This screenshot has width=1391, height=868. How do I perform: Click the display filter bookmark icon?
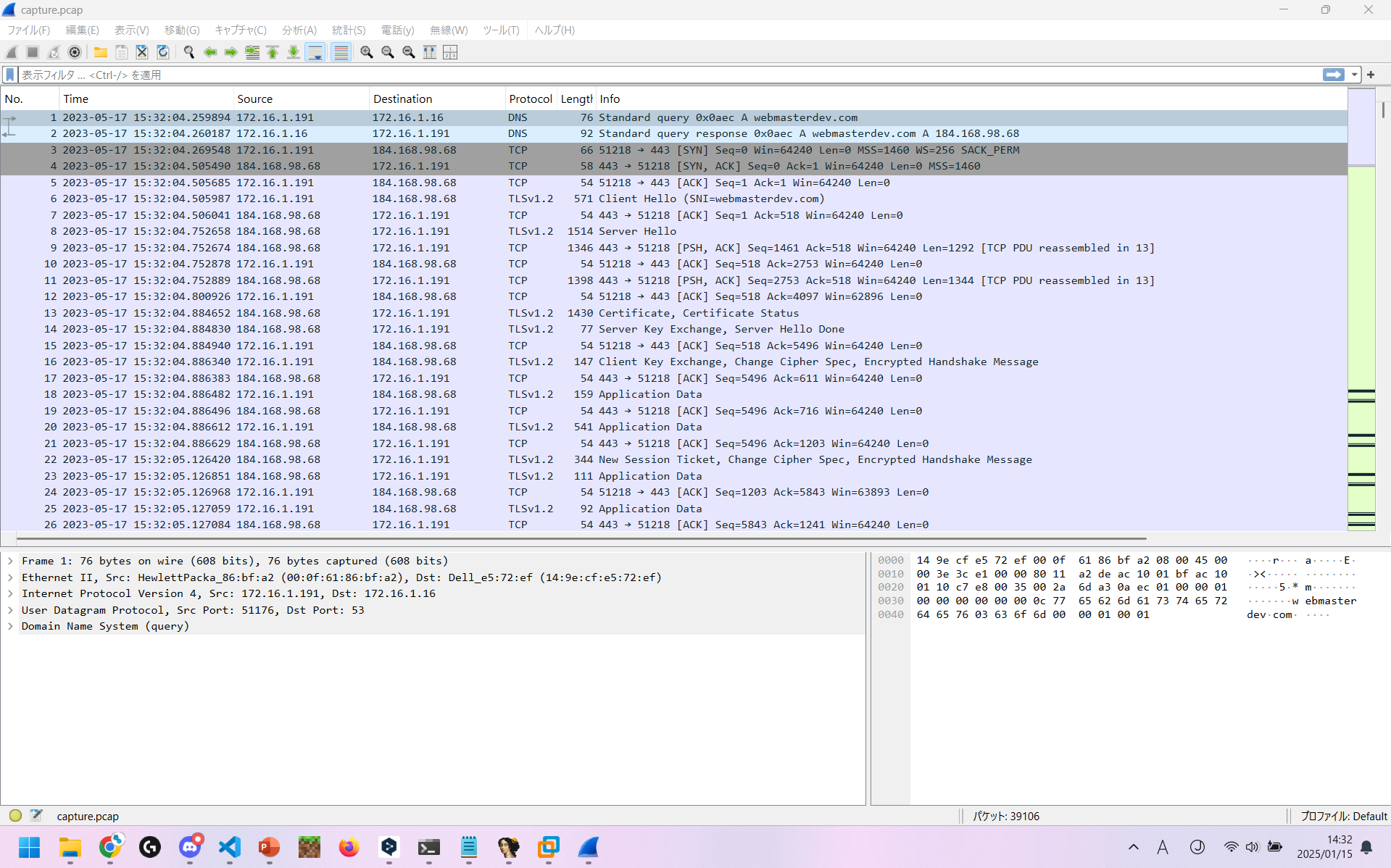click(x=10, y=75)
